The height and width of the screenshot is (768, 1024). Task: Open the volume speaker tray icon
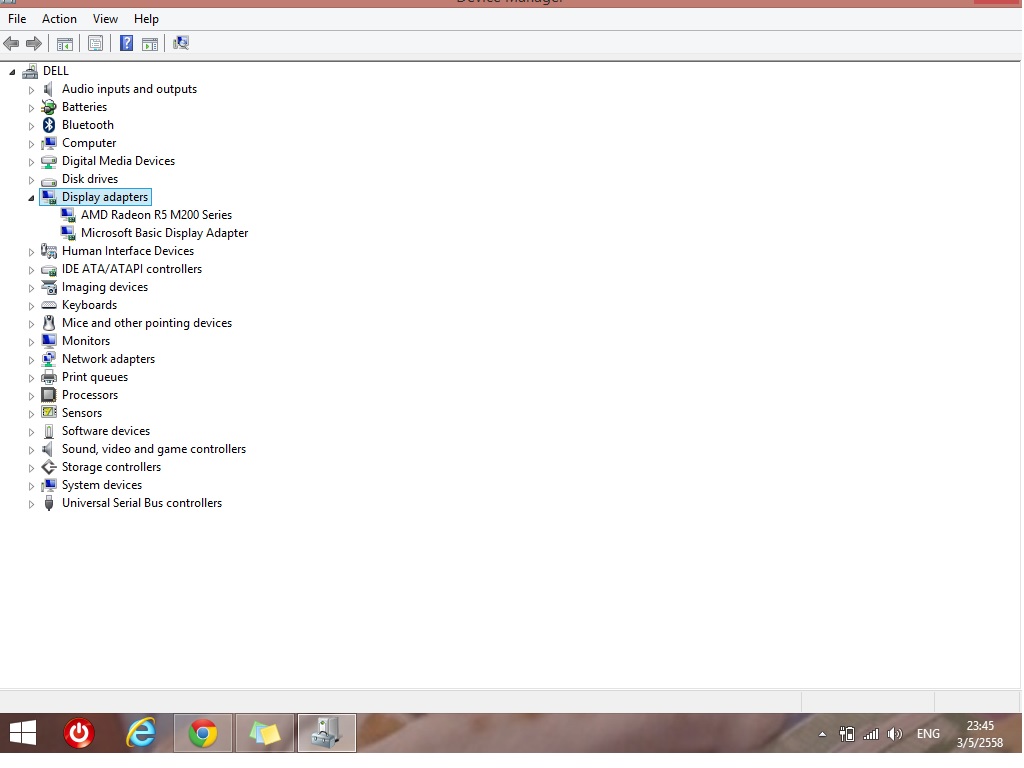tap(895, 735)
